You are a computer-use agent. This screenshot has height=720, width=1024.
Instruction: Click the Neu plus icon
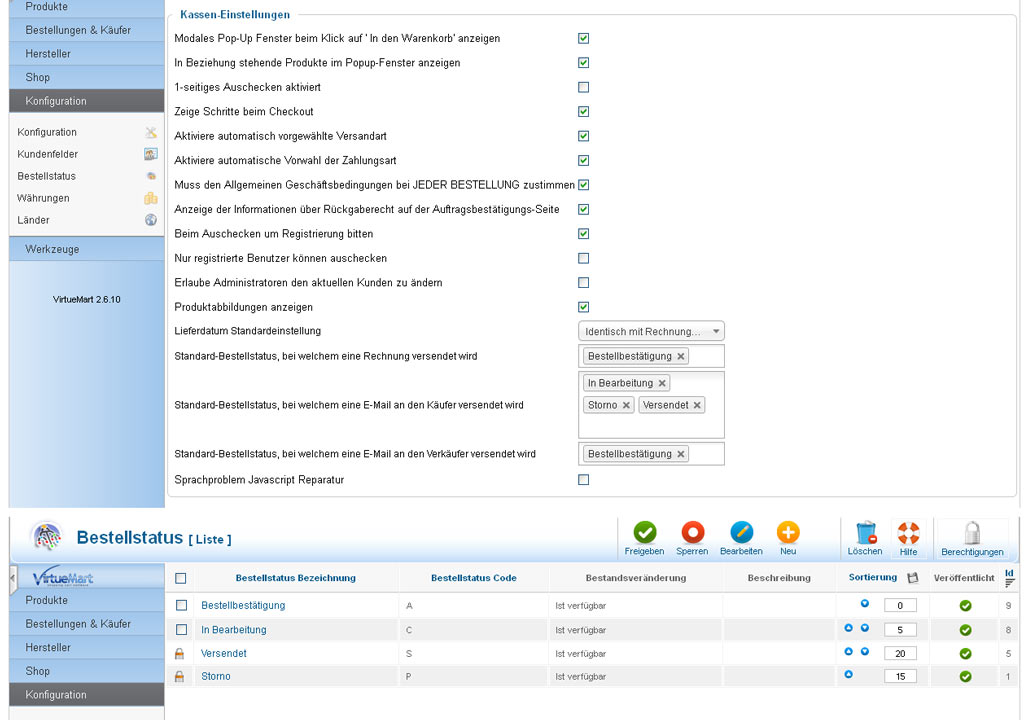point(788,534)
